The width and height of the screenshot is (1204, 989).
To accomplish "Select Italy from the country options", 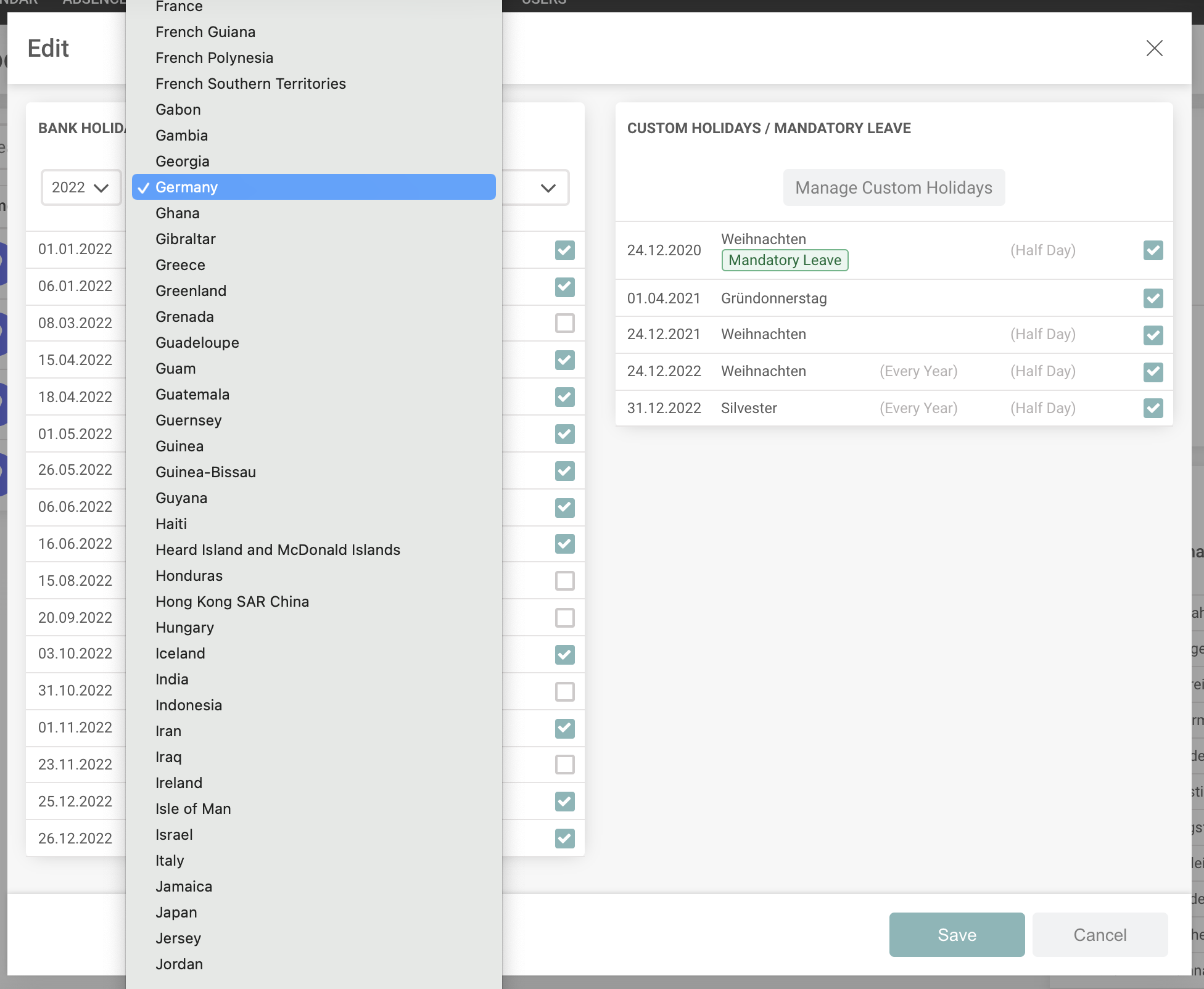I will coord(170,861).
